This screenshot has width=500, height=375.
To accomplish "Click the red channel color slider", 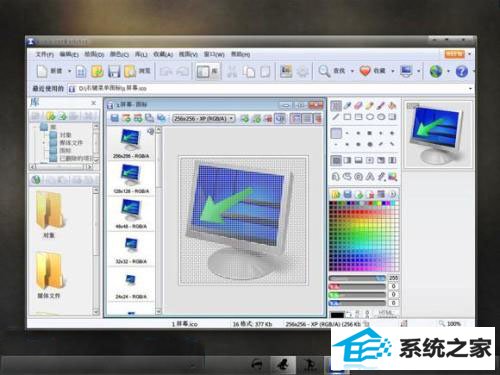I will (357, 286).
